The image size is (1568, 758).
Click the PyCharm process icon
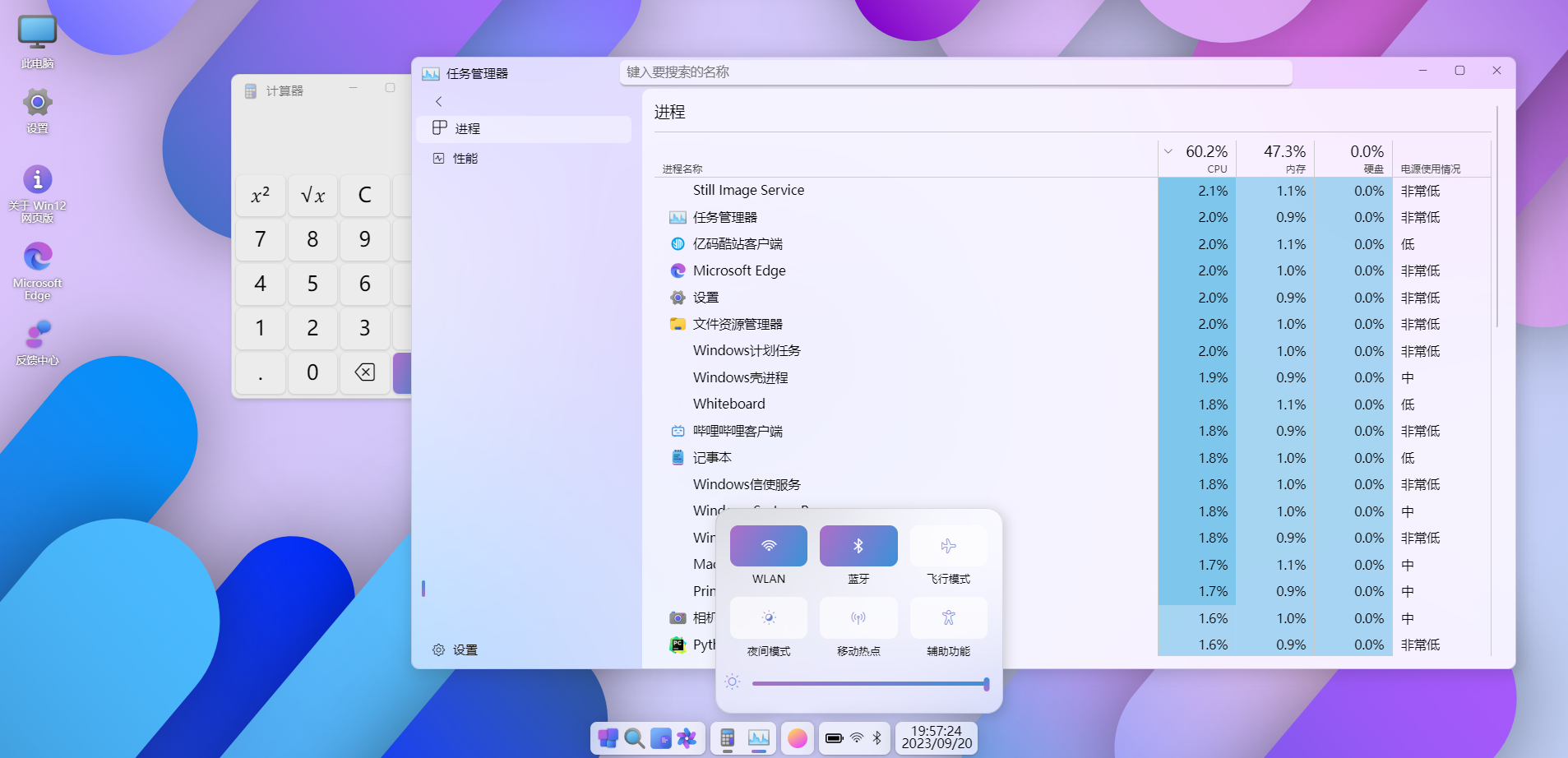click(x=678, y=645)
